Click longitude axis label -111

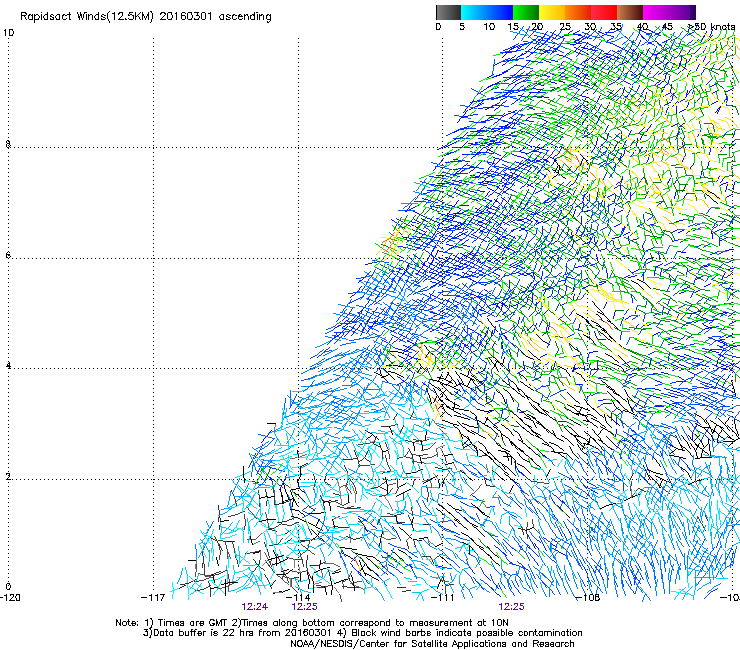443,598
